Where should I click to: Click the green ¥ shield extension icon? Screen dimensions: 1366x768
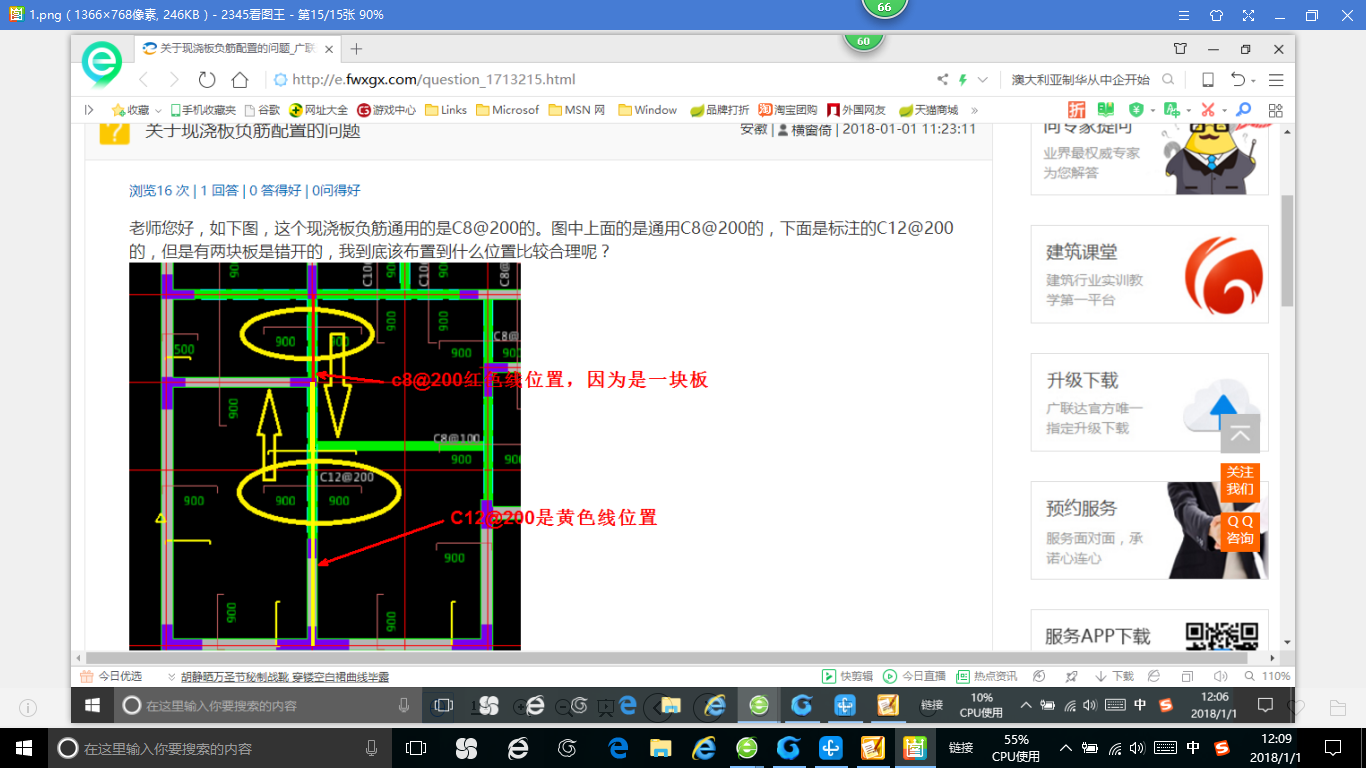click(x=1136, y=110)
